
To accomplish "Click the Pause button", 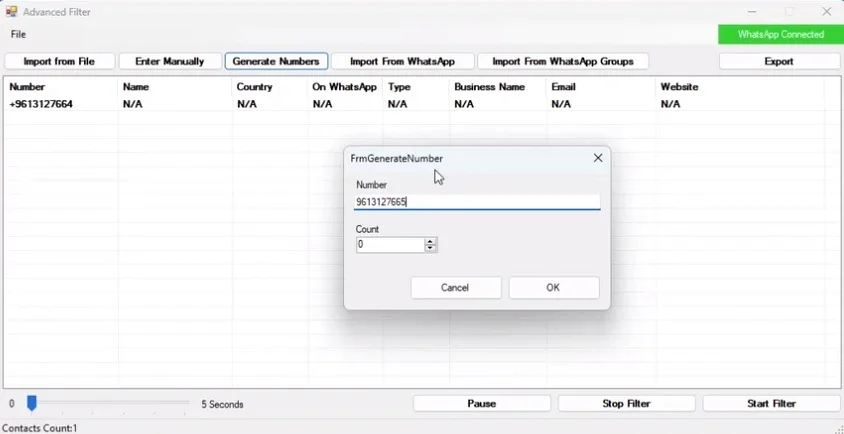I will coord(482,403).
